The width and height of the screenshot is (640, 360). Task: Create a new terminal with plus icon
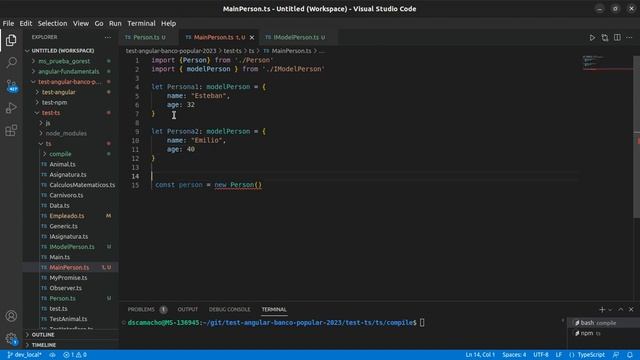click(x=602, y=309)
